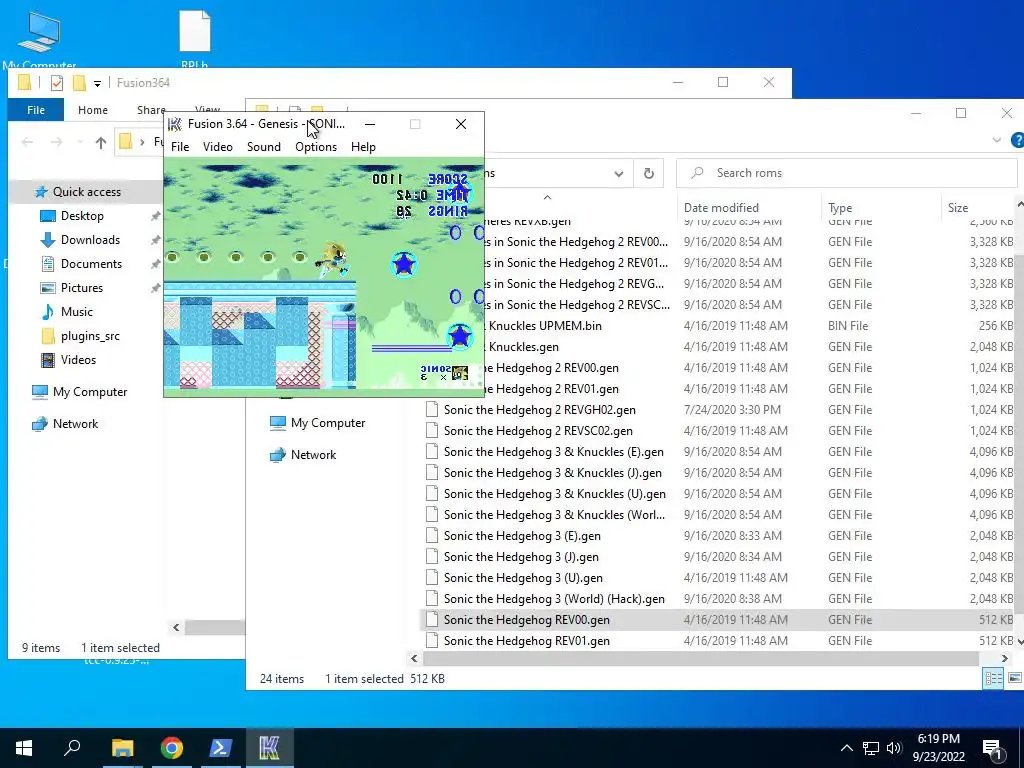The height and width of the screenshot is (768, 1024).
Task: Open Pictures in Fusion364 sidebar
Action: click(82, 288)
